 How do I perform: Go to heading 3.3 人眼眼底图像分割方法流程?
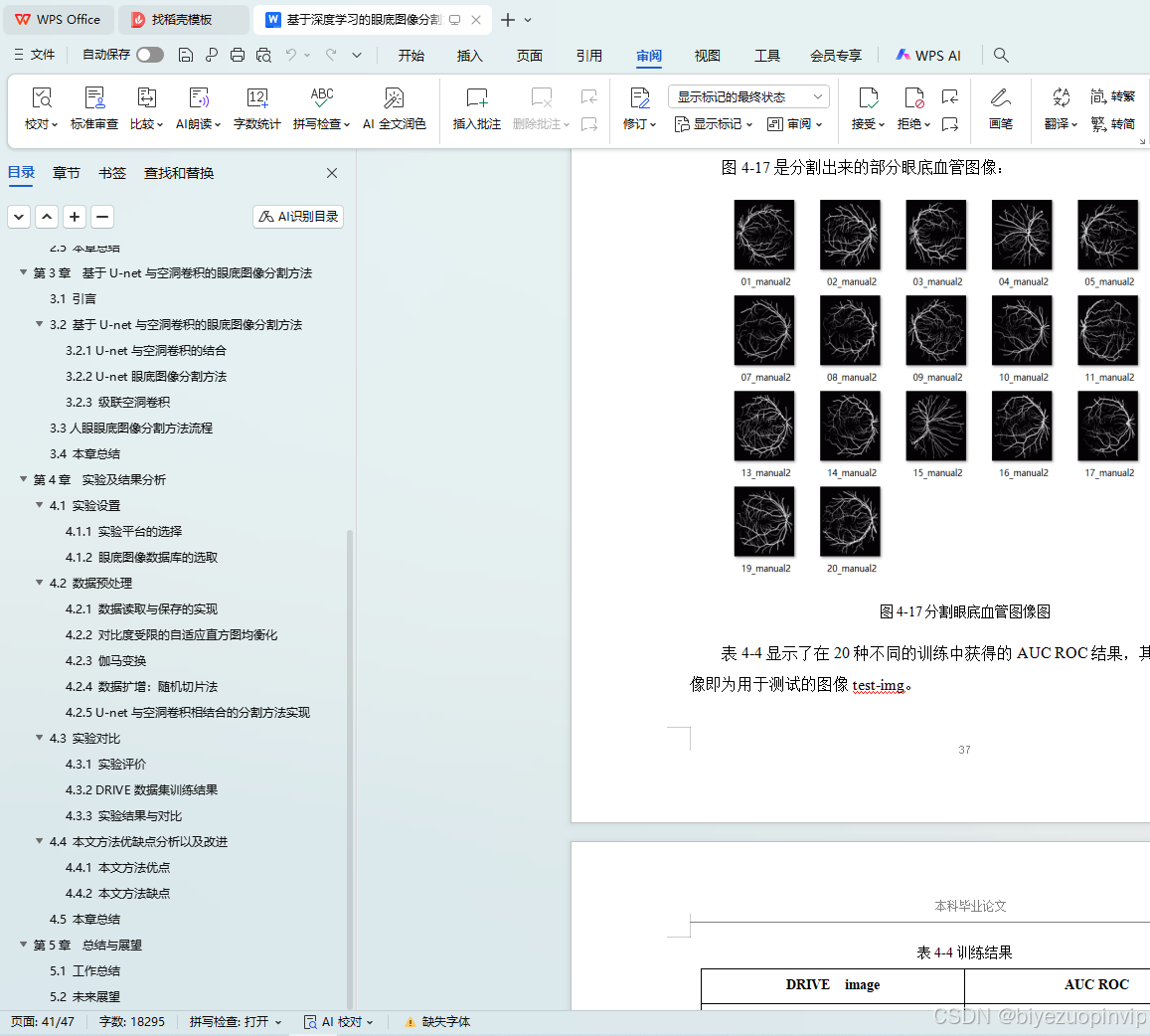point(131,428)
